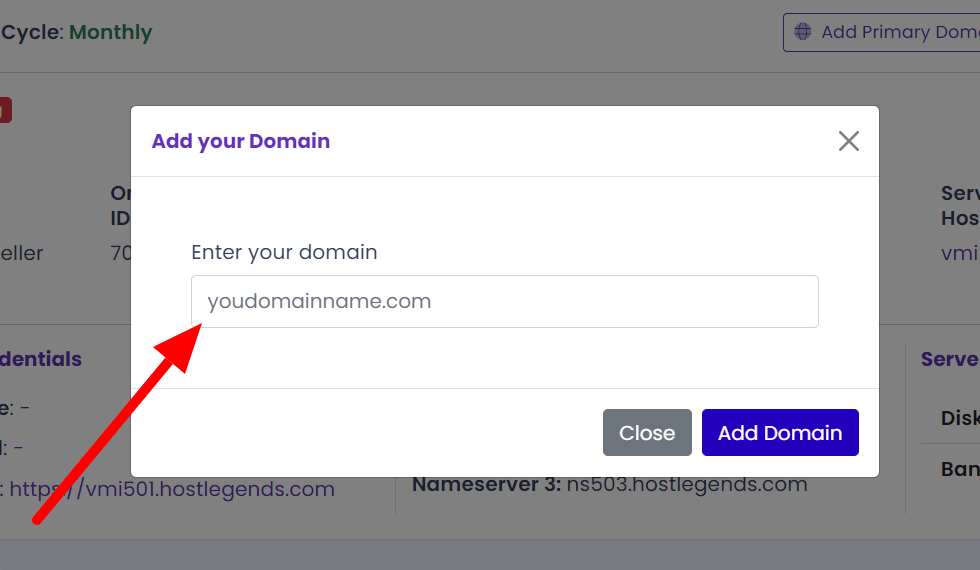
Task: Click the green Monthly billing cycle text
Action: coord(110,32)
